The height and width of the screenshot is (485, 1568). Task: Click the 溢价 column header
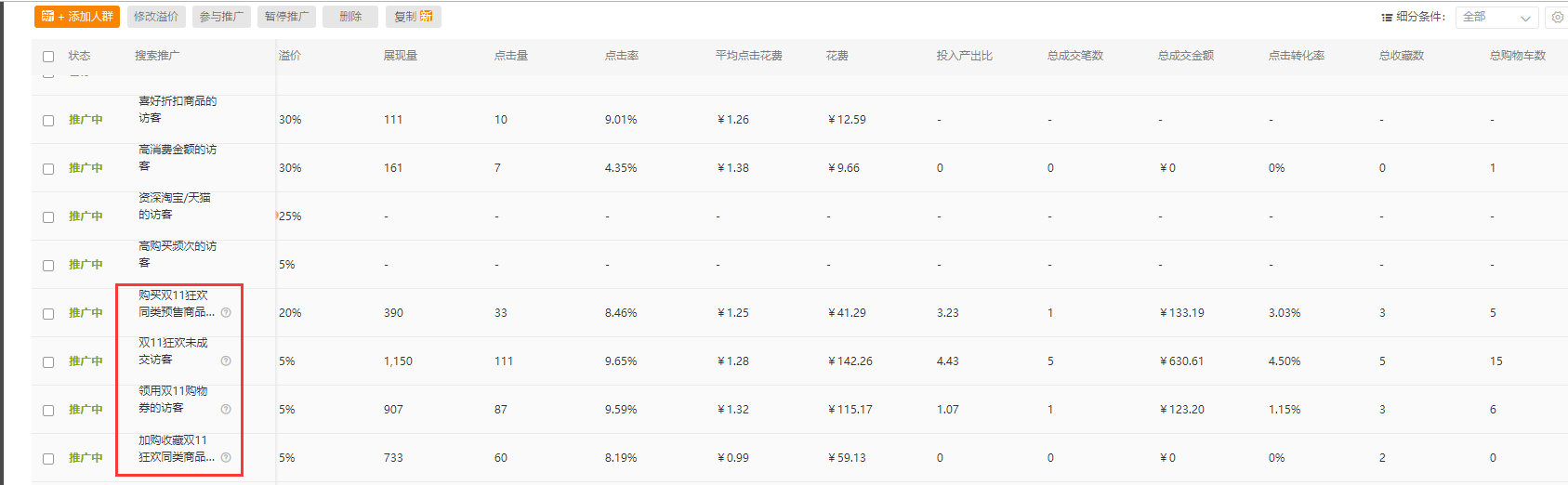[x=290, y=56]
